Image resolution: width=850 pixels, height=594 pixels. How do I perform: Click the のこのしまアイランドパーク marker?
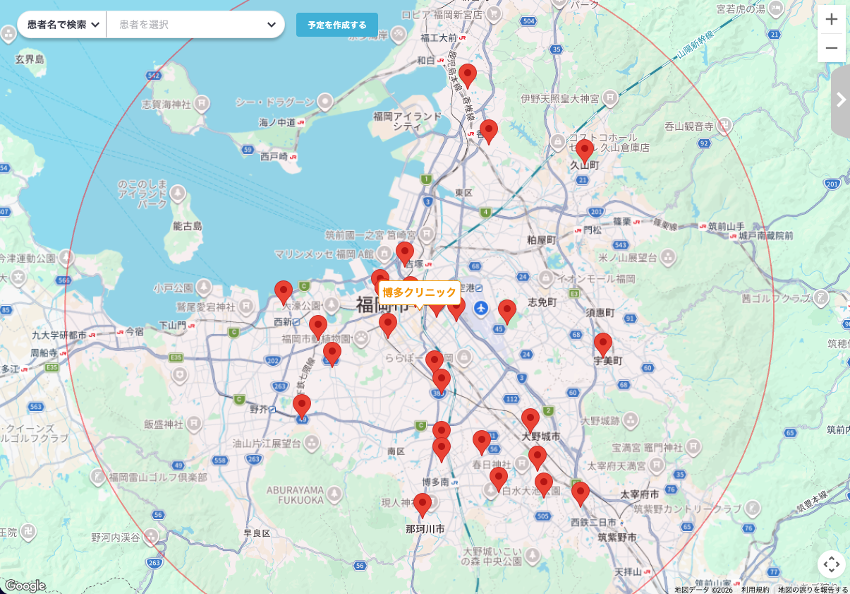(177, 193)
